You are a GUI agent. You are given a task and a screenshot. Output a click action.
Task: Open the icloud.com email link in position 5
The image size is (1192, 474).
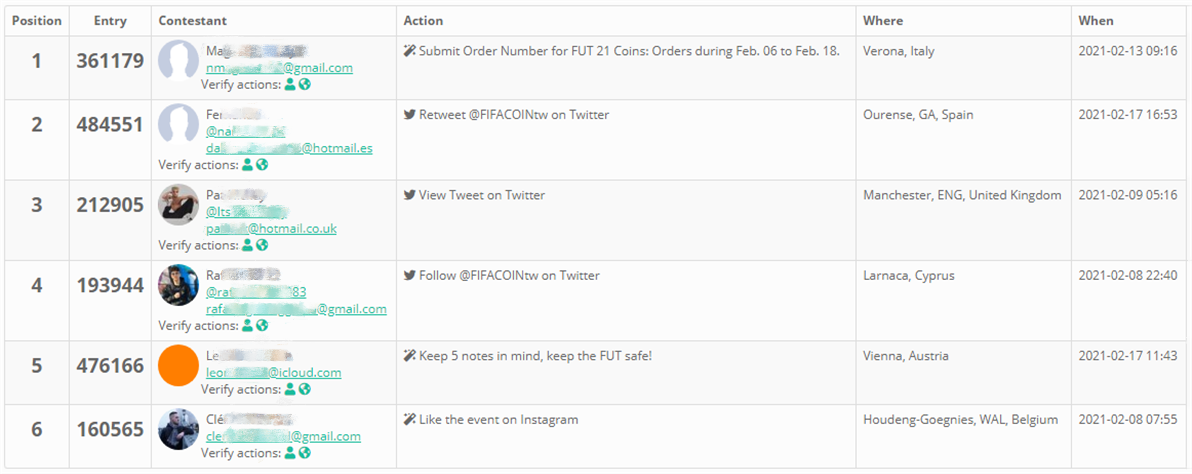(x=273, y=372)
